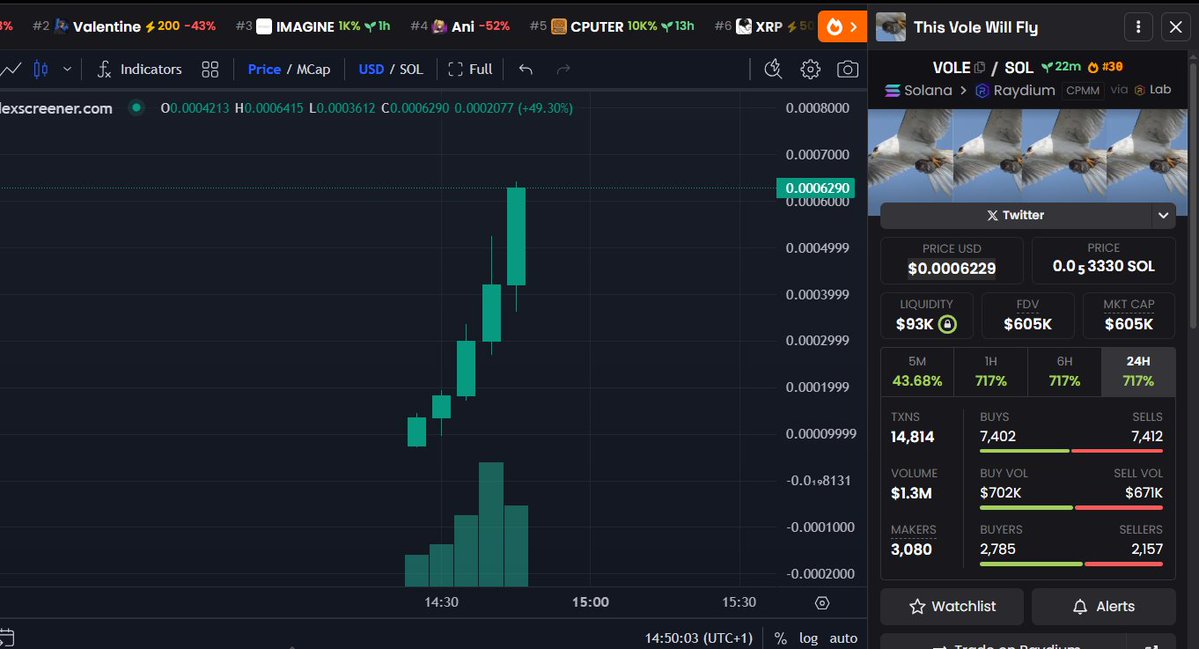Click the liquidity lock icon

pyautogui.click(x=947, y=324)
